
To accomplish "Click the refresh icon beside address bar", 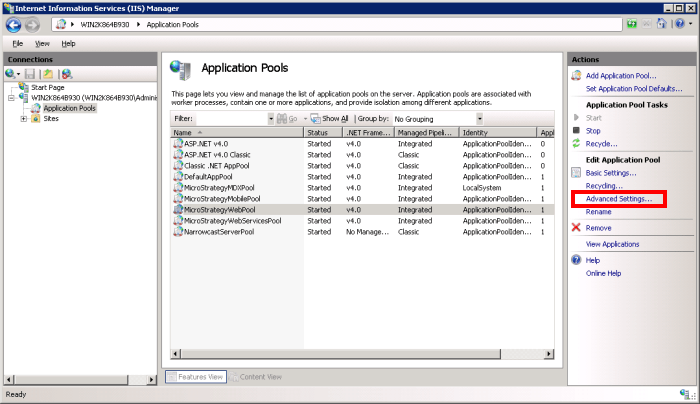I will 631,24.
